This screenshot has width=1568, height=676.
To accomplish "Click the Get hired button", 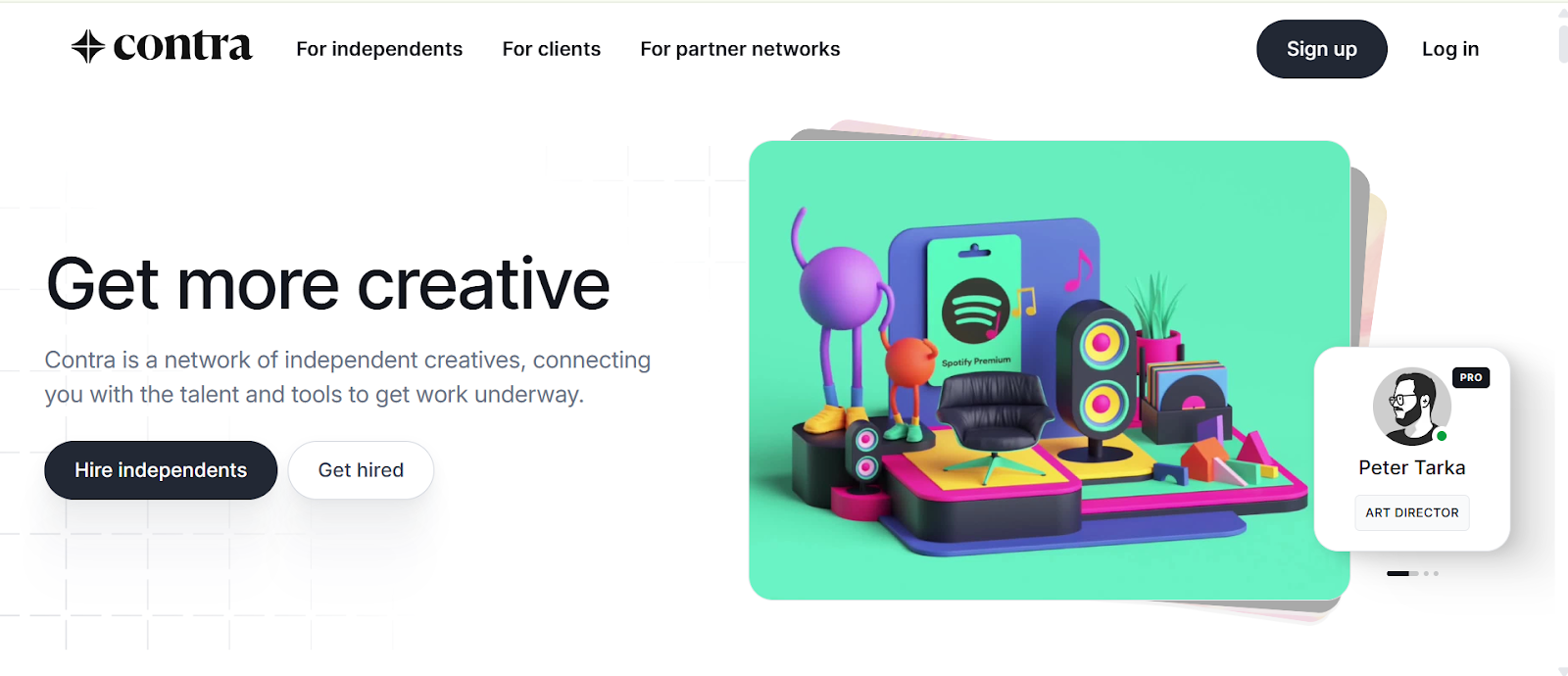I will 361,470.
